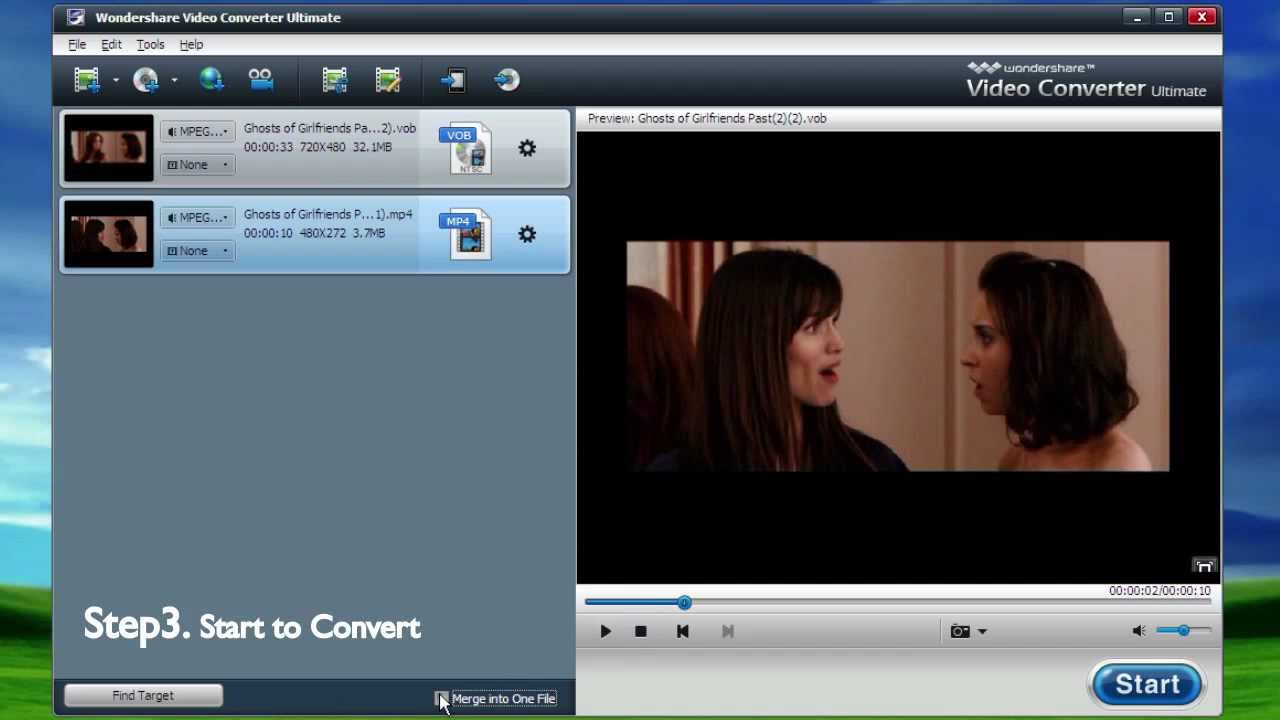
Task: Maximize the Video Converter window
Action: point(1168,17)
